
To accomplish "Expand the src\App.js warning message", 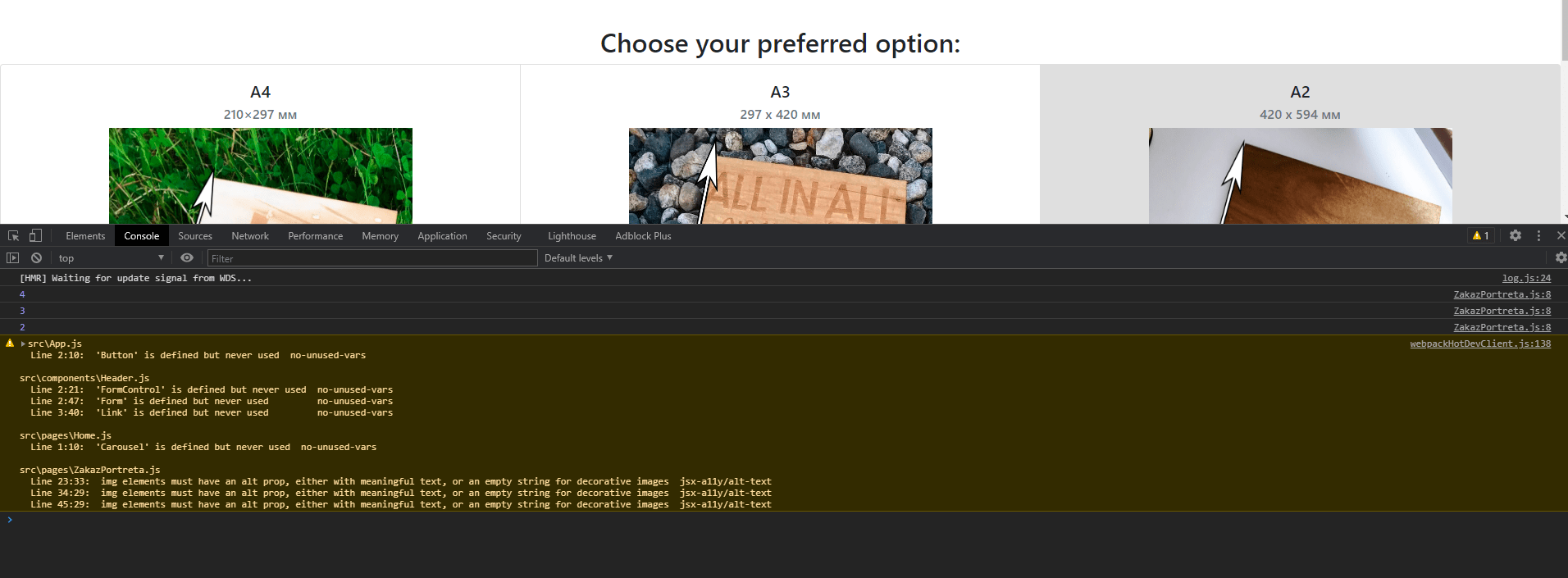I will 23,344.
